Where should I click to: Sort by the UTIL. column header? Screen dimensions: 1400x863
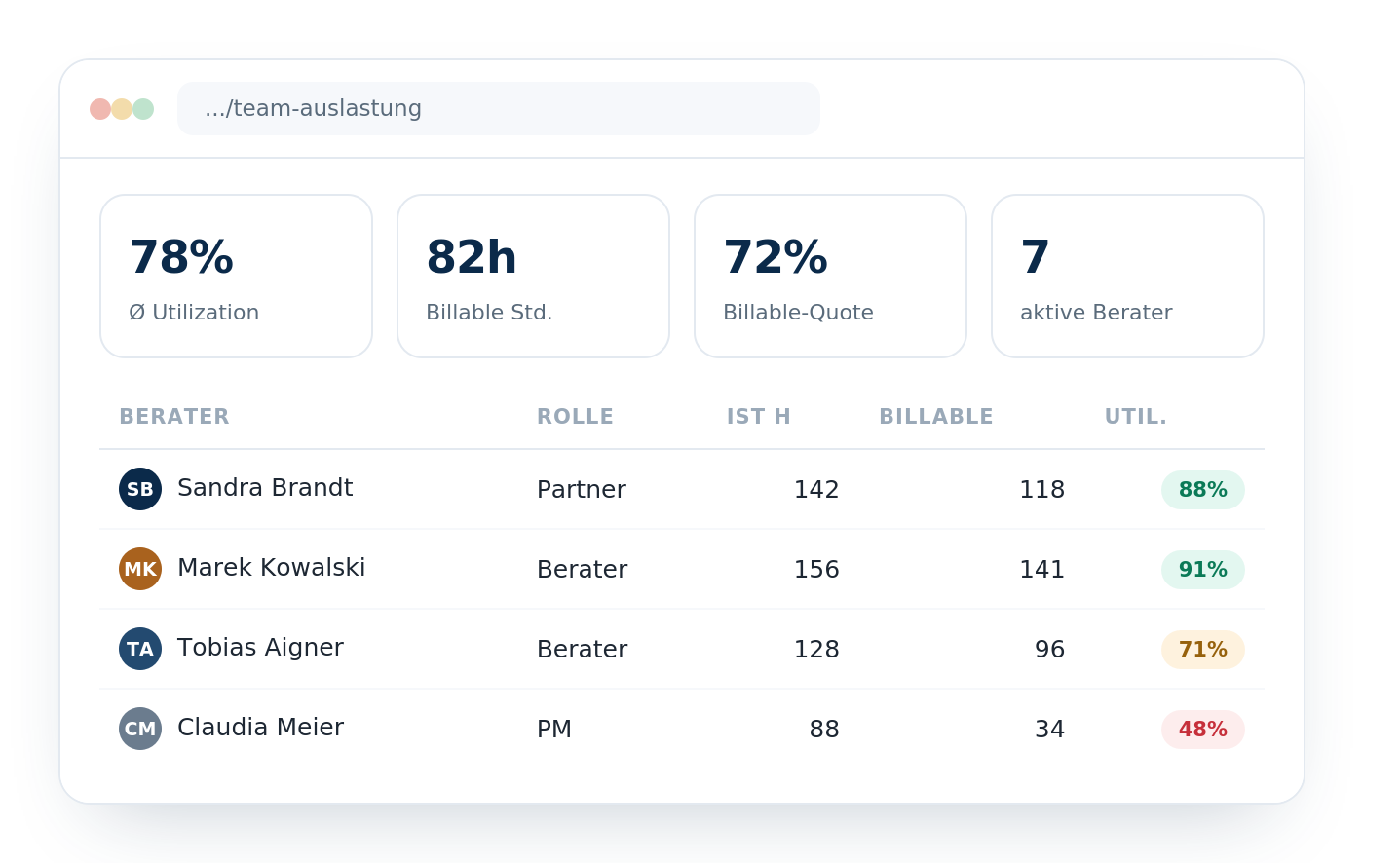(x=1136, y=417)
